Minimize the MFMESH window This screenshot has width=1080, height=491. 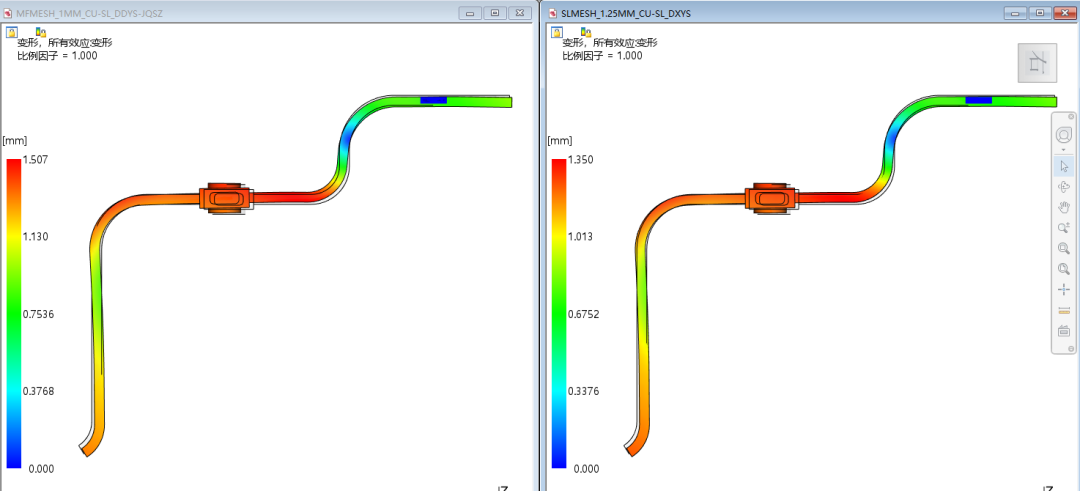471,12
